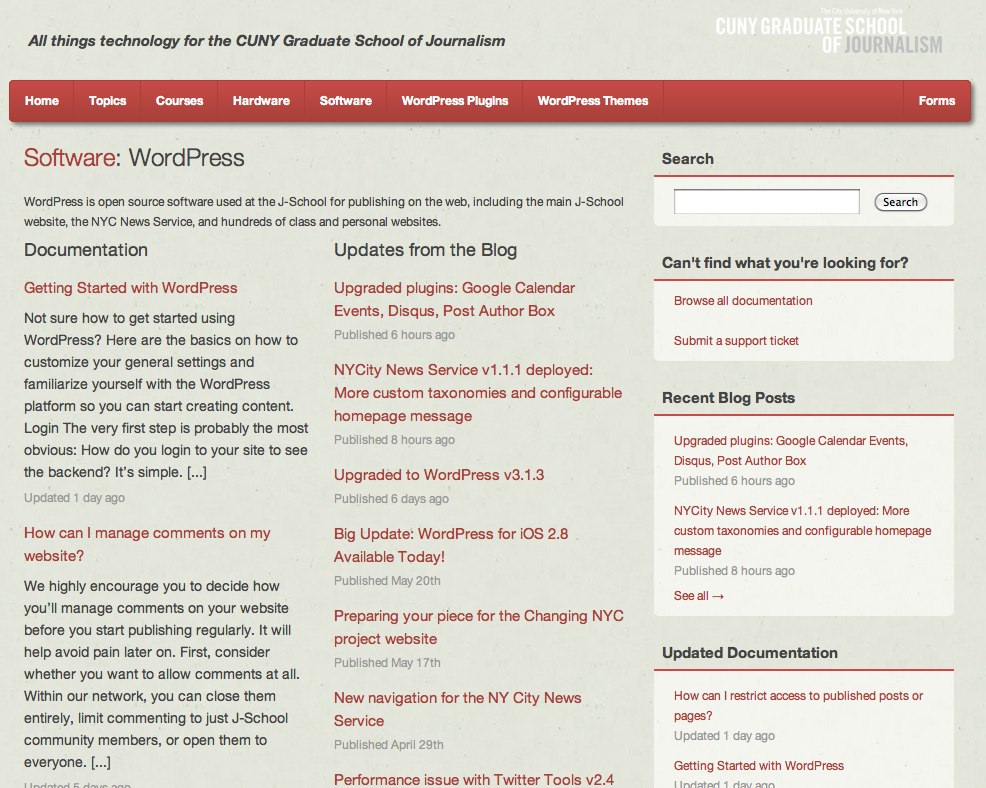Open Changing NYC project website post
This screenshot has height=788, width=986.
[x=479, y=627]
